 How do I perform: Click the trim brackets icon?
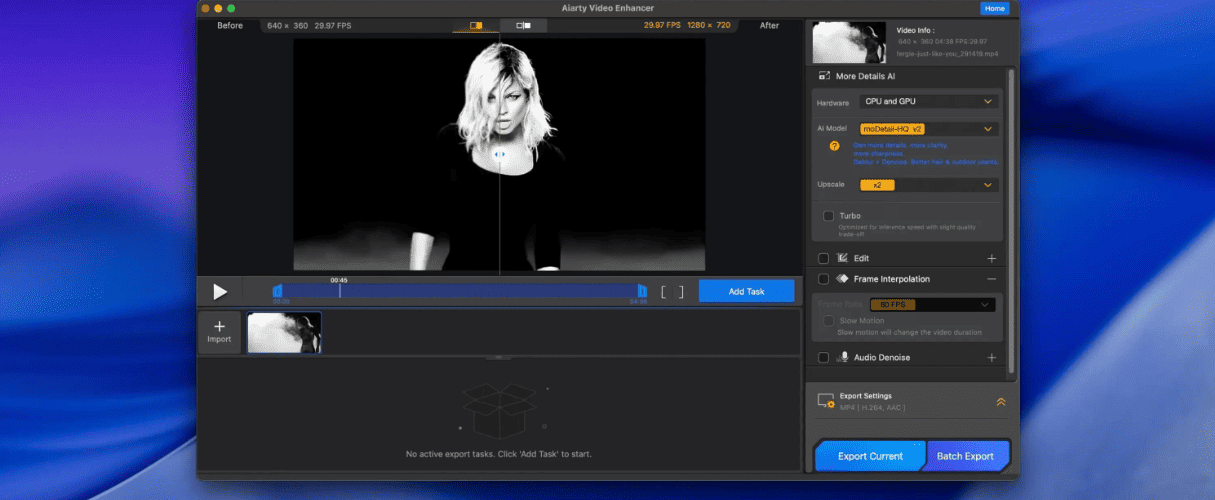[x=672, y=292]
